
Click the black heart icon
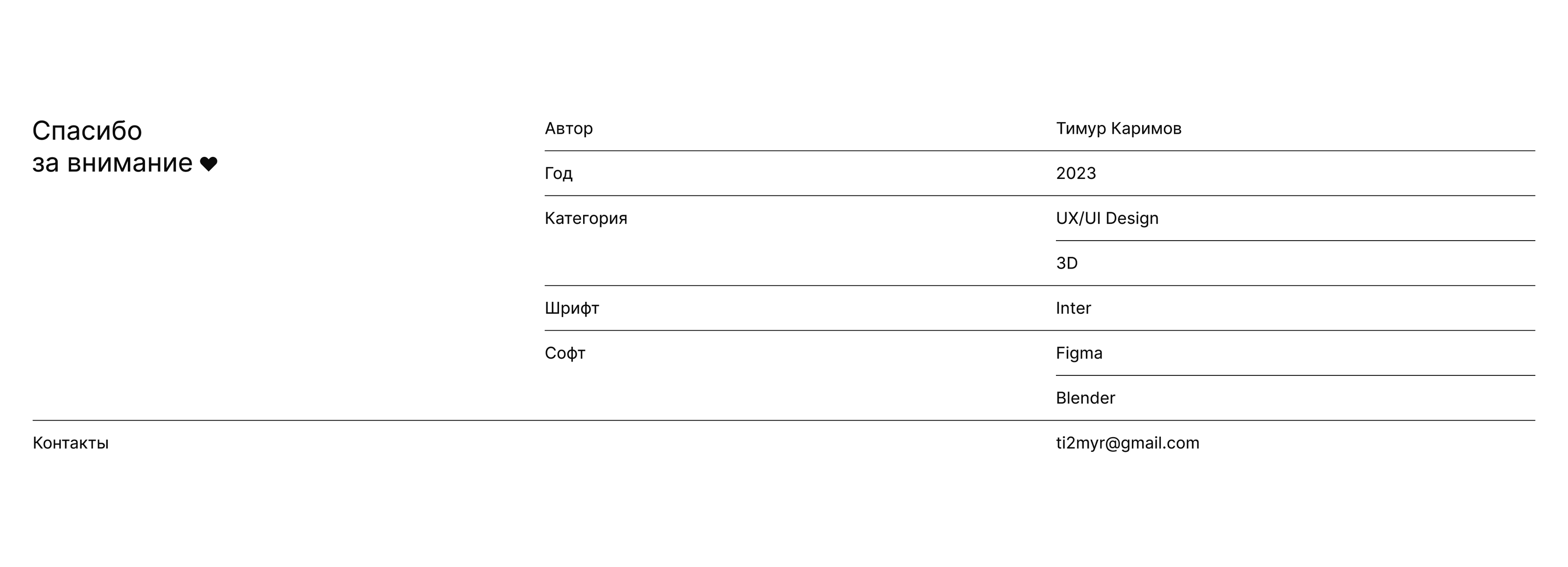(x=208, y=165)
